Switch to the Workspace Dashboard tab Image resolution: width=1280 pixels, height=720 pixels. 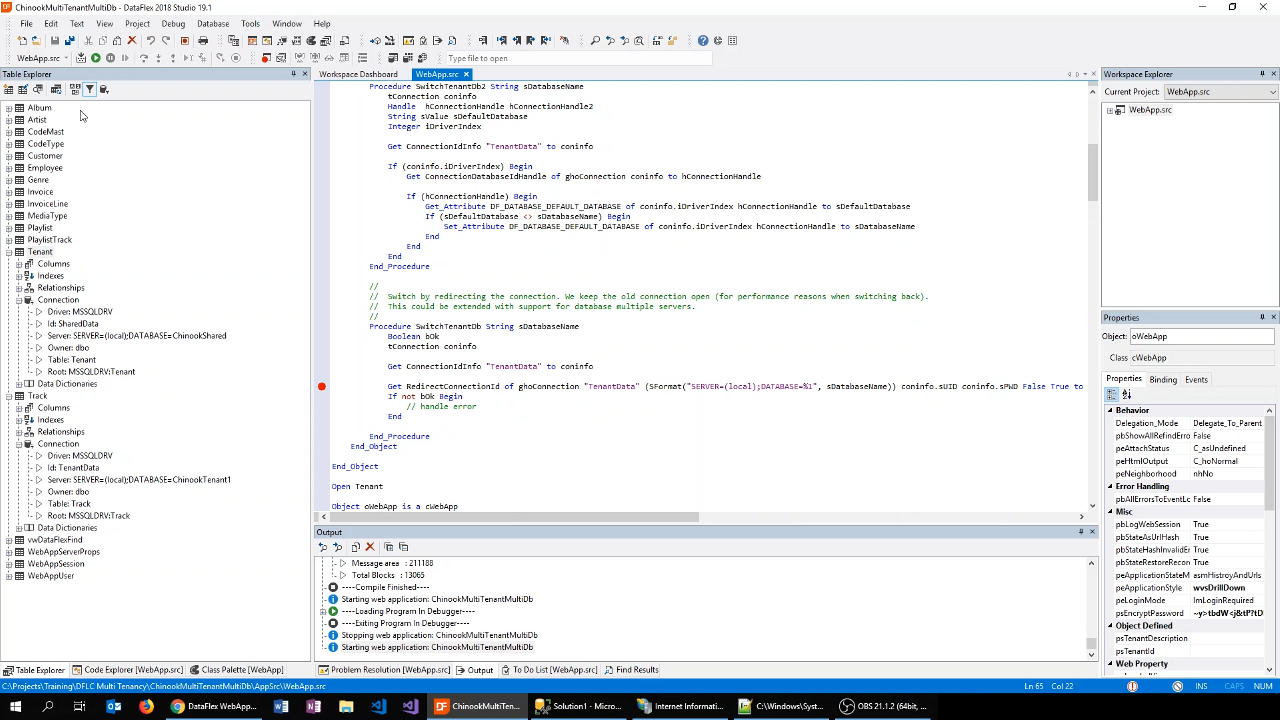point(358,74)
